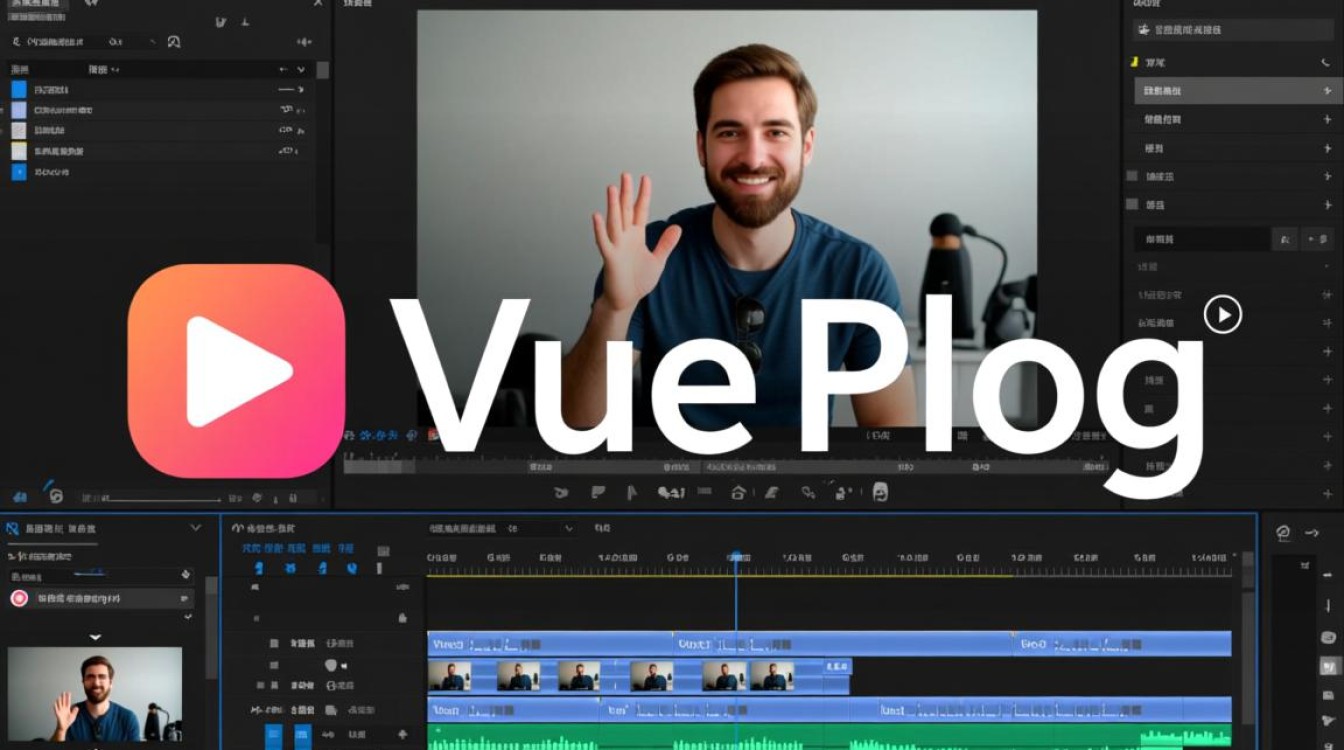Click the lavender swatch in the project list
This screenshot has width=1344, height=750.
[x=18, y=110]
